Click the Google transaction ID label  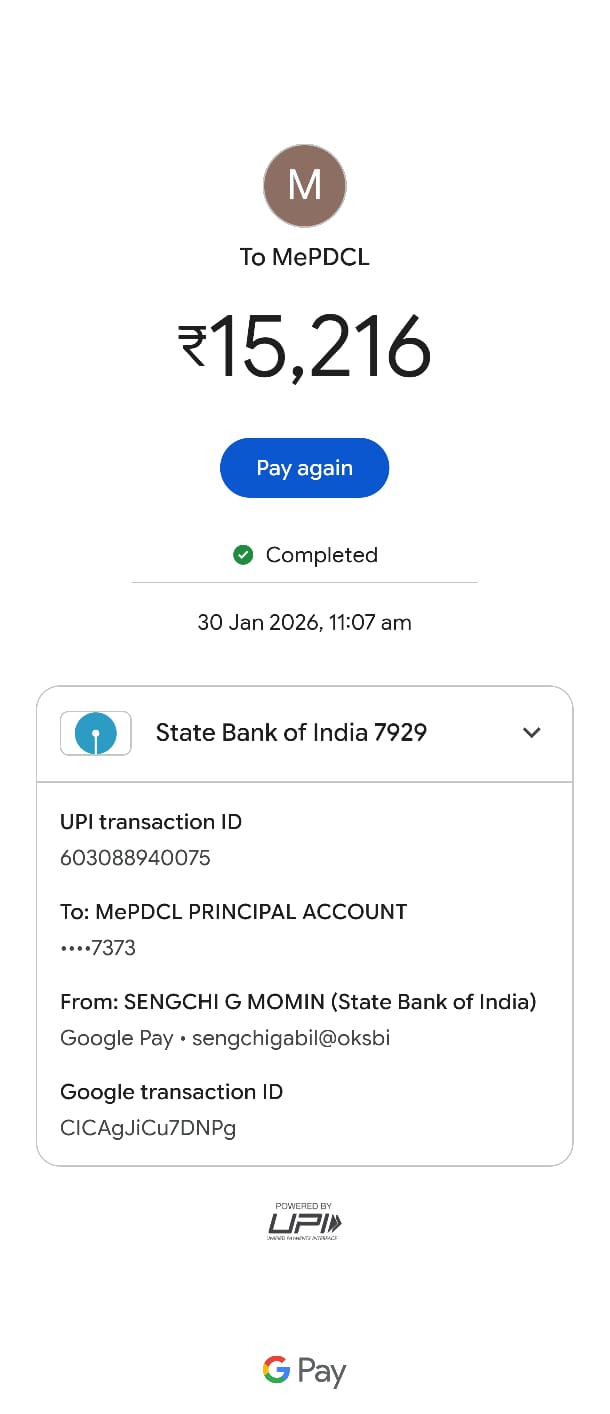coord(171,1092)
